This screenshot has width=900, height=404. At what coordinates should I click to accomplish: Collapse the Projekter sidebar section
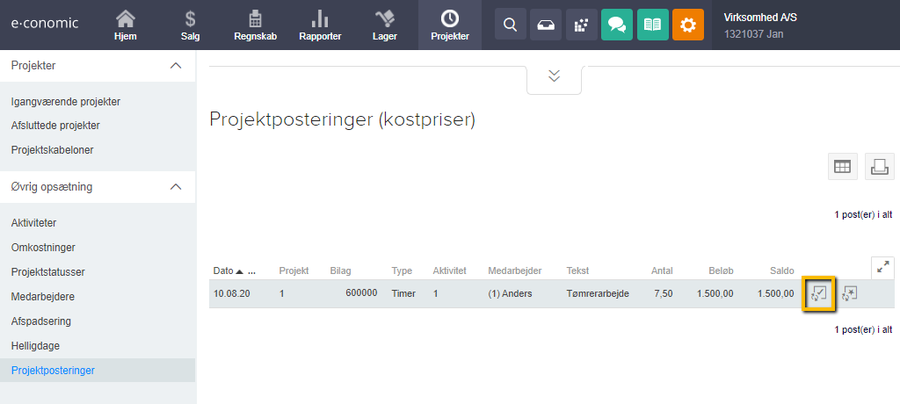point(176,66)
